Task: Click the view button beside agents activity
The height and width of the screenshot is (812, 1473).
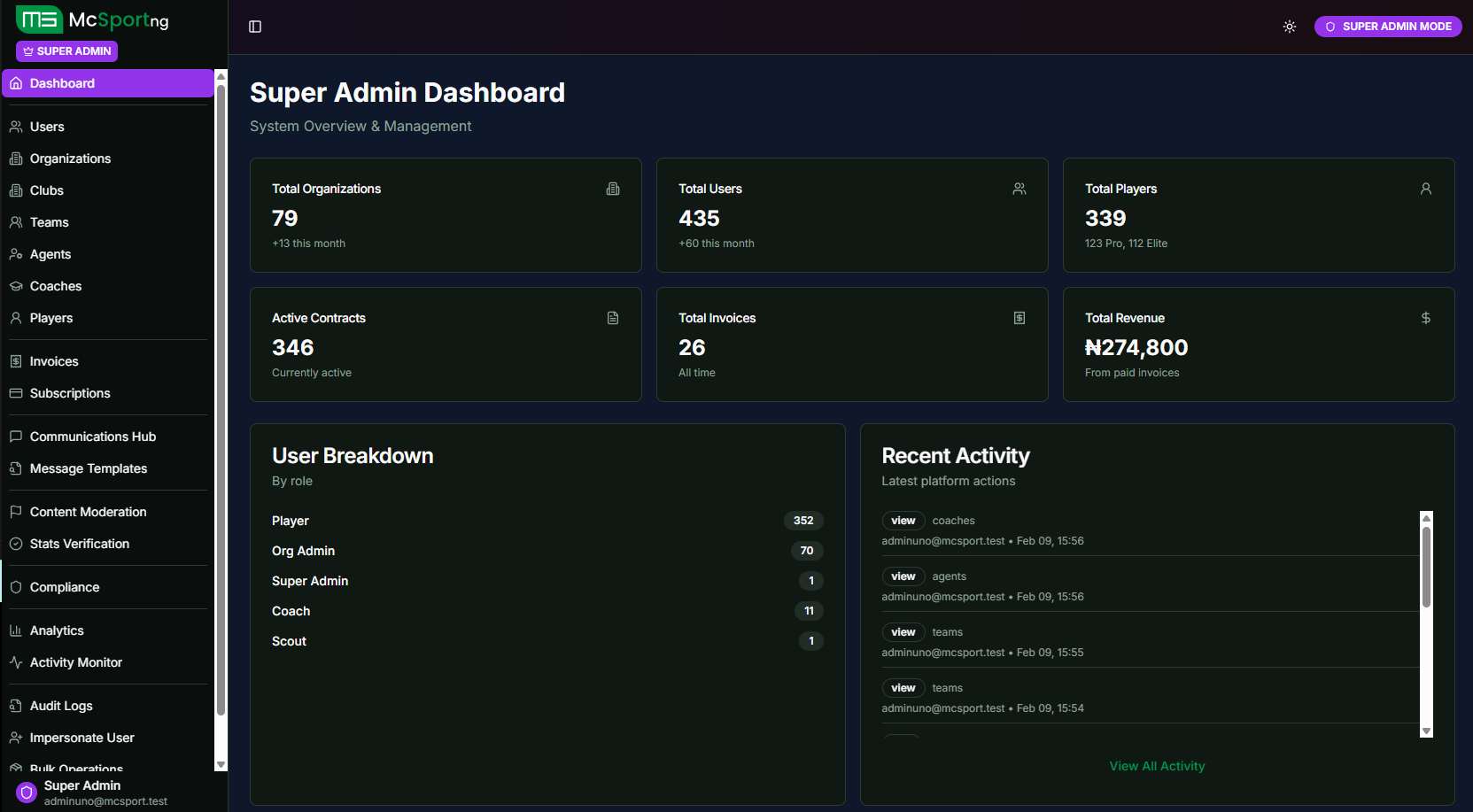Action: [x=903, y=576]
